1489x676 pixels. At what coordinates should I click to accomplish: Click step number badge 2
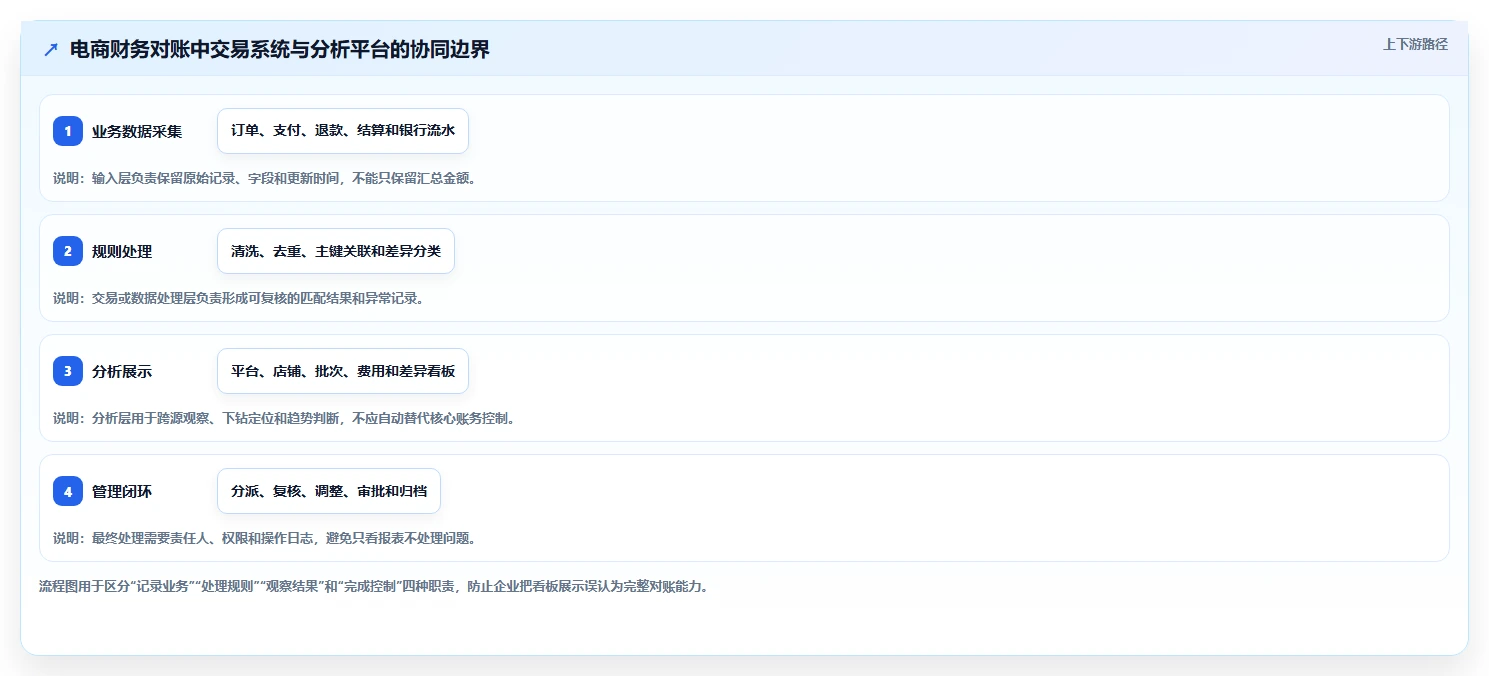68,251
